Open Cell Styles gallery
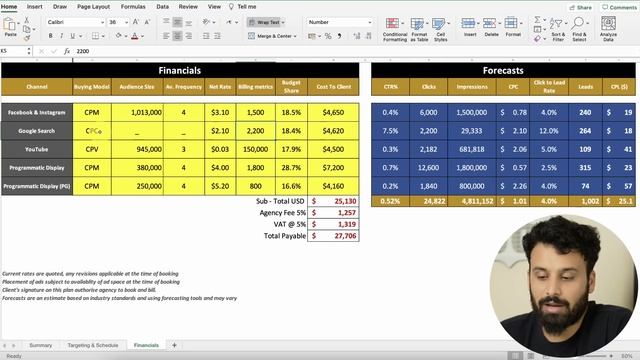The image size is (640, 360). coord(440,29)
